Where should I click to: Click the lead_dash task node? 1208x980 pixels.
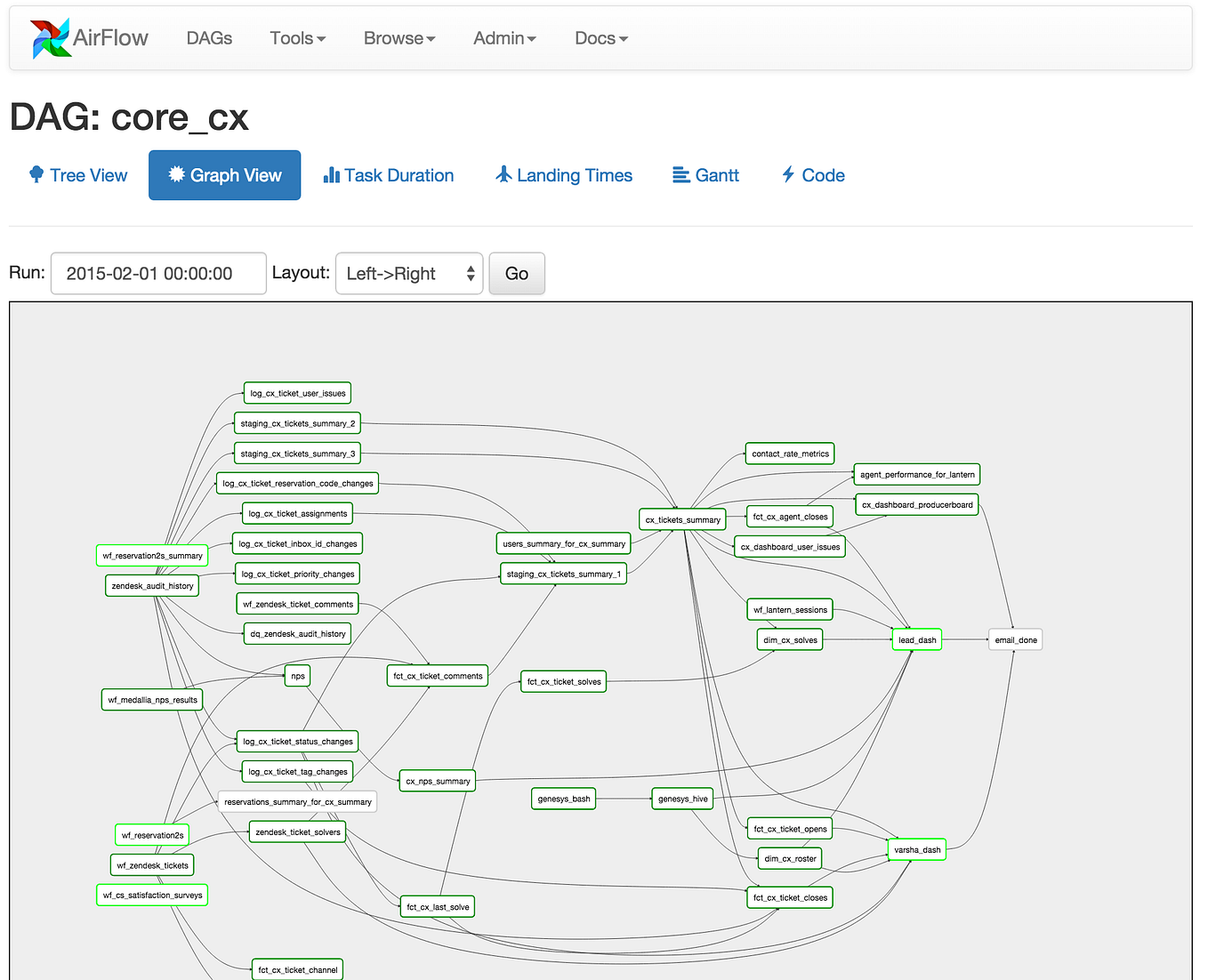[x=916, y=639]
